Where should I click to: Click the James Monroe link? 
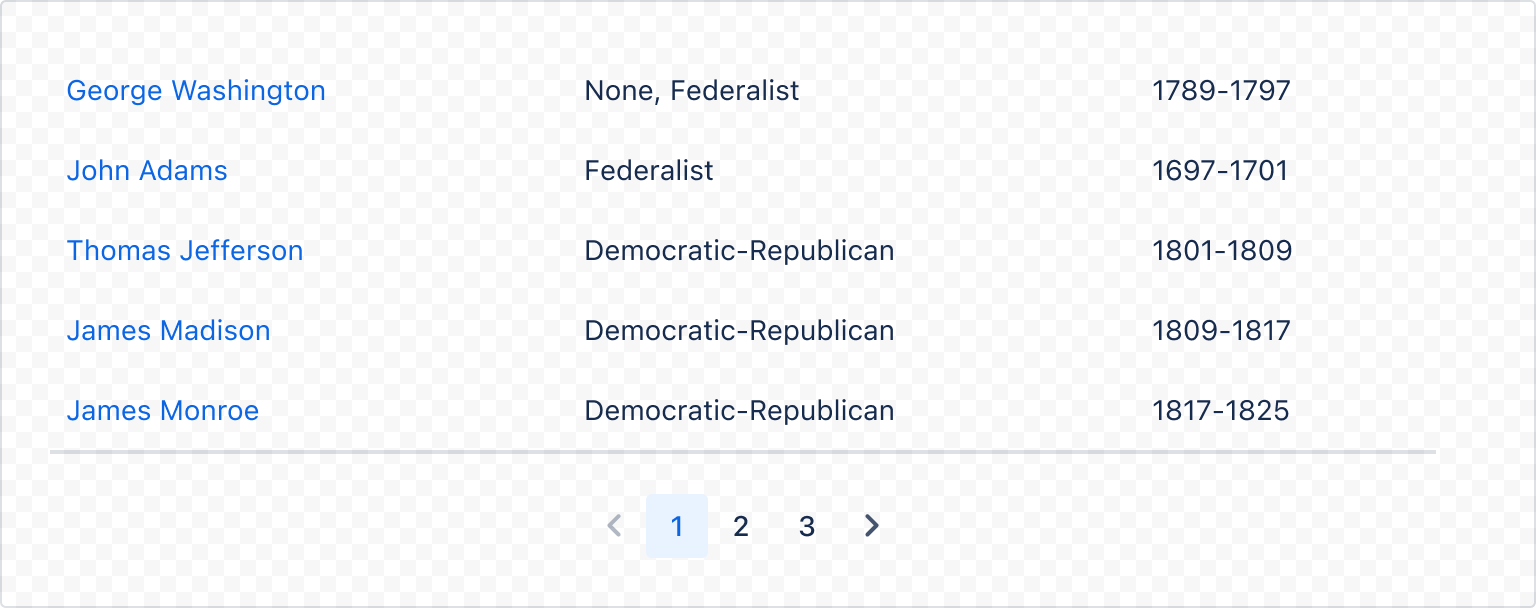coord(162,410)
